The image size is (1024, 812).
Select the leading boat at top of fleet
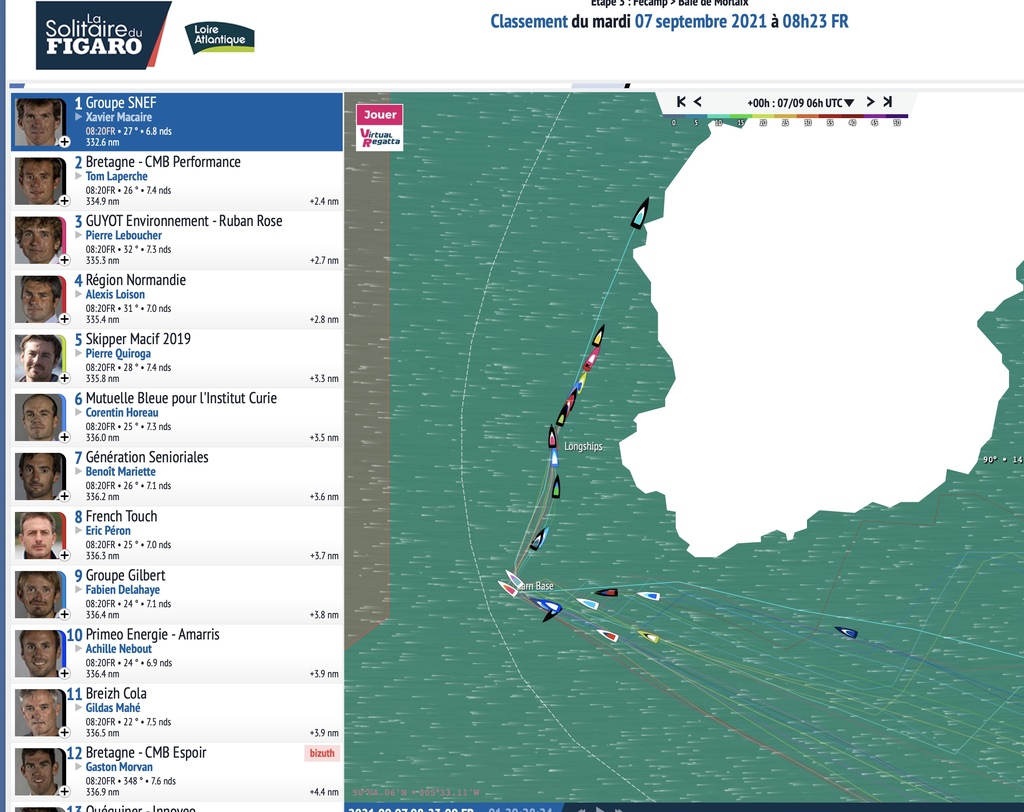[640, 214]
